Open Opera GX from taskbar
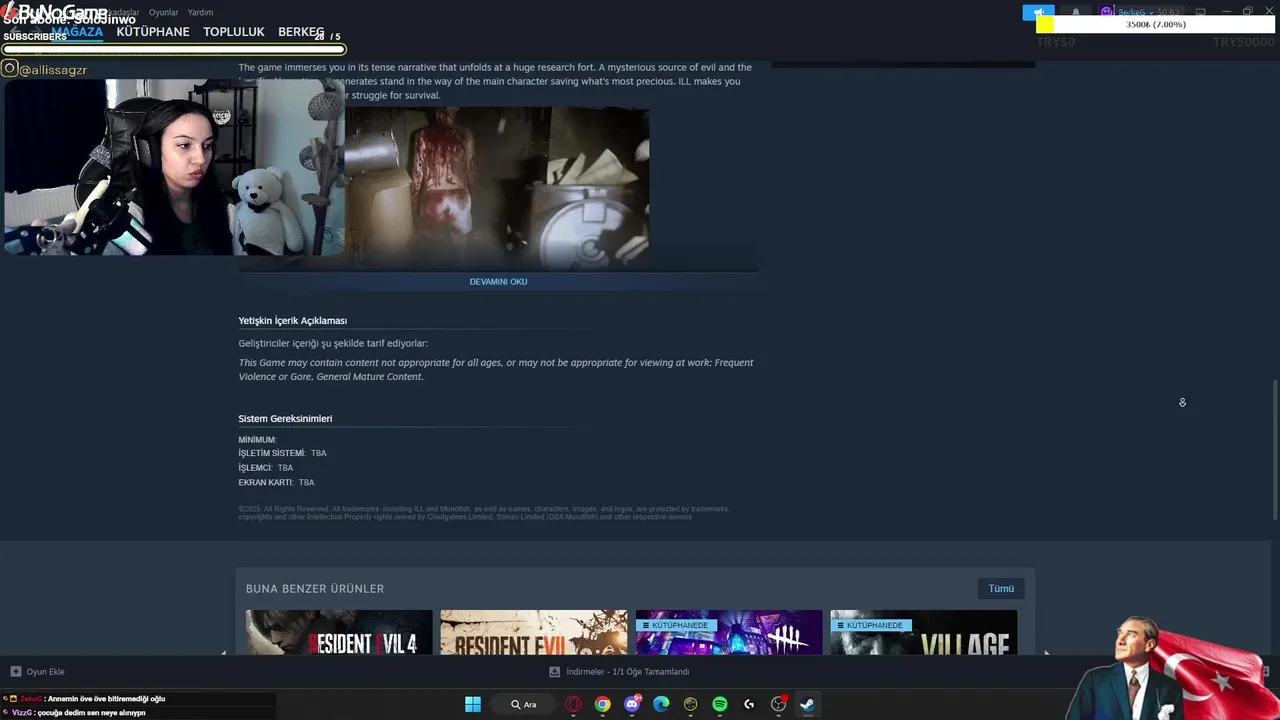Image resolution: width=1280 pixels, height=720 pixels. 573,704
